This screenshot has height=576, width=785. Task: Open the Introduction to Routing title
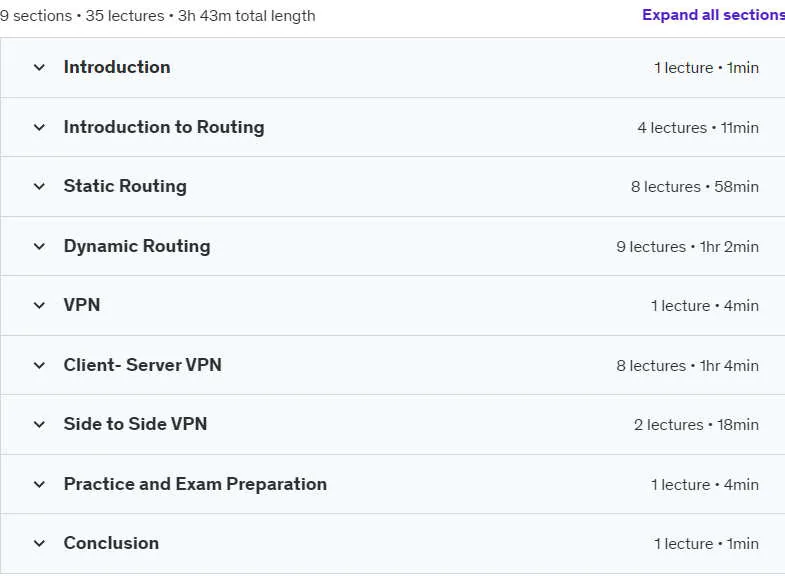[x=164, y=127]
